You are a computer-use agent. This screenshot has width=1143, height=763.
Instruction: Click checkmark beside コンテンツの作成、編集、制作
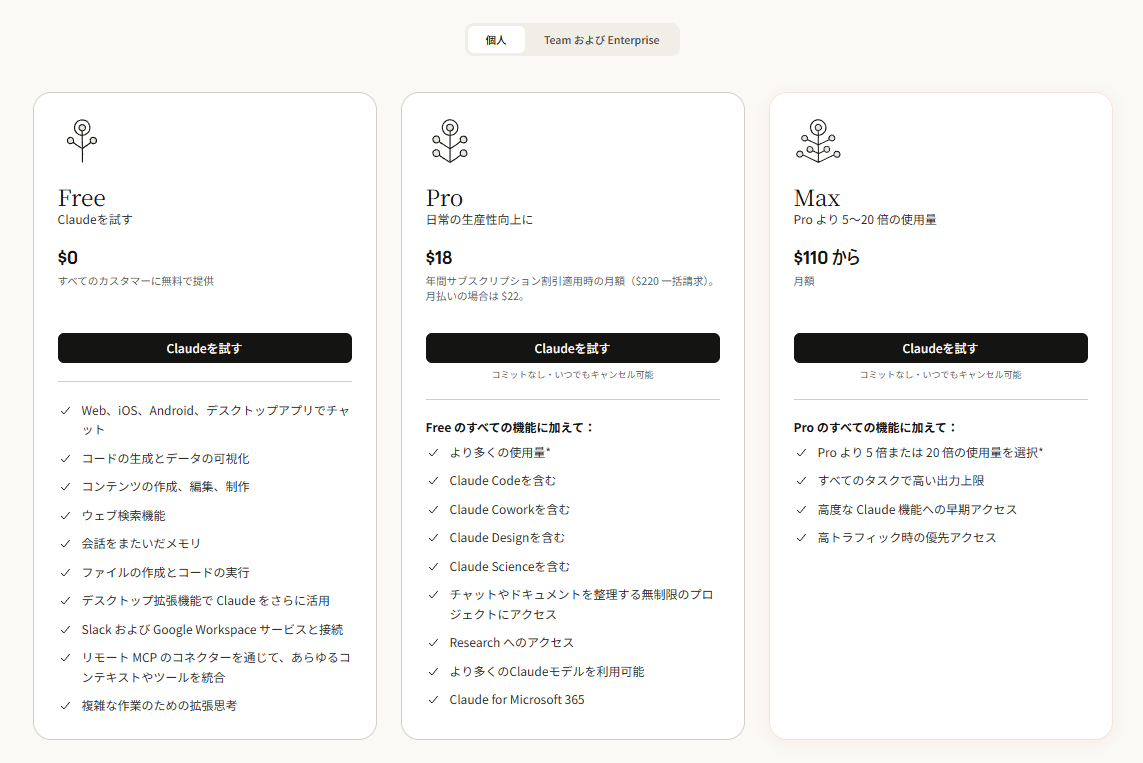click(x=66, y=487)
